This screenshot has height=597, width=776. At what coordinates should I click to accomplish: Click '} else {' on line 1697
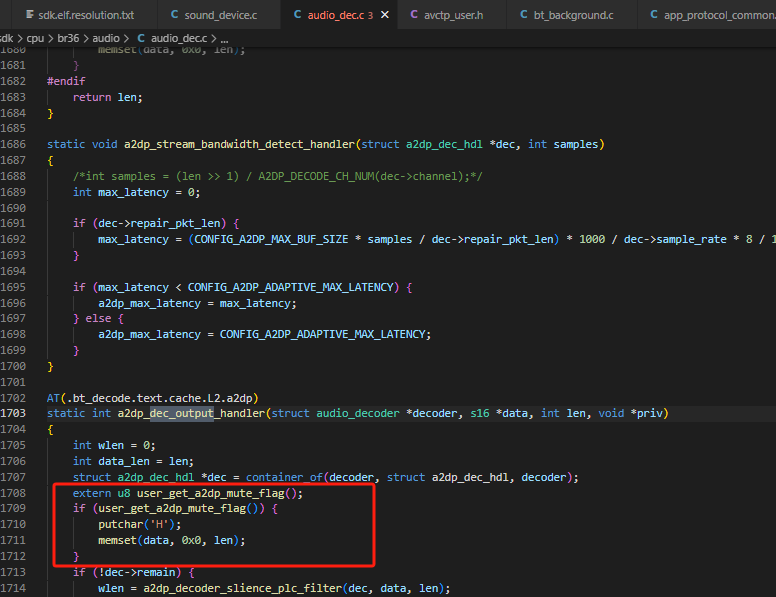(98, 319)
